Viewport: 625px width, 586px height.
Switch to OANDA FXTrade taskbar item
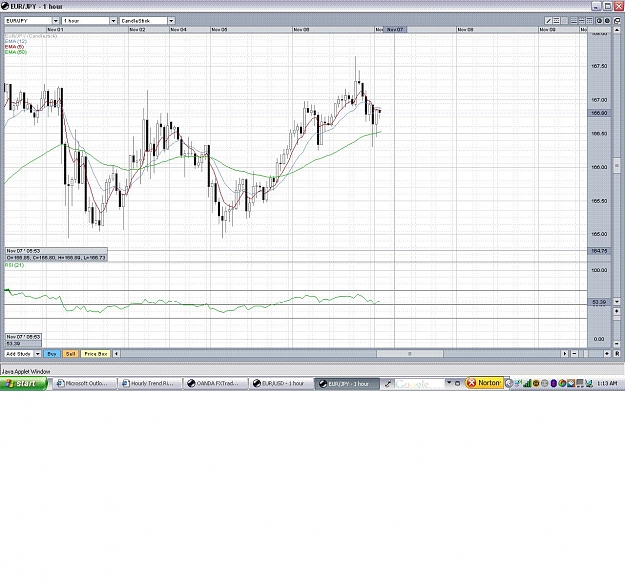tap(216, 383)
